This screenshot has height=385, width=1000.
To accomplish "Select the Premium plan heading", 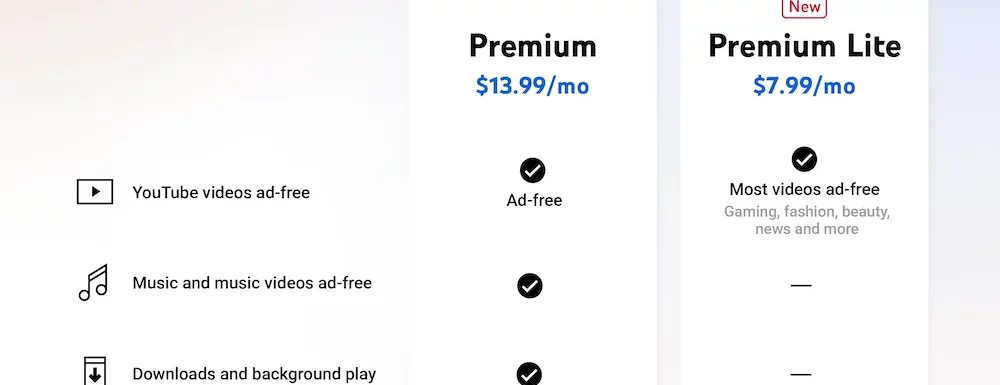I will (533, 47).
